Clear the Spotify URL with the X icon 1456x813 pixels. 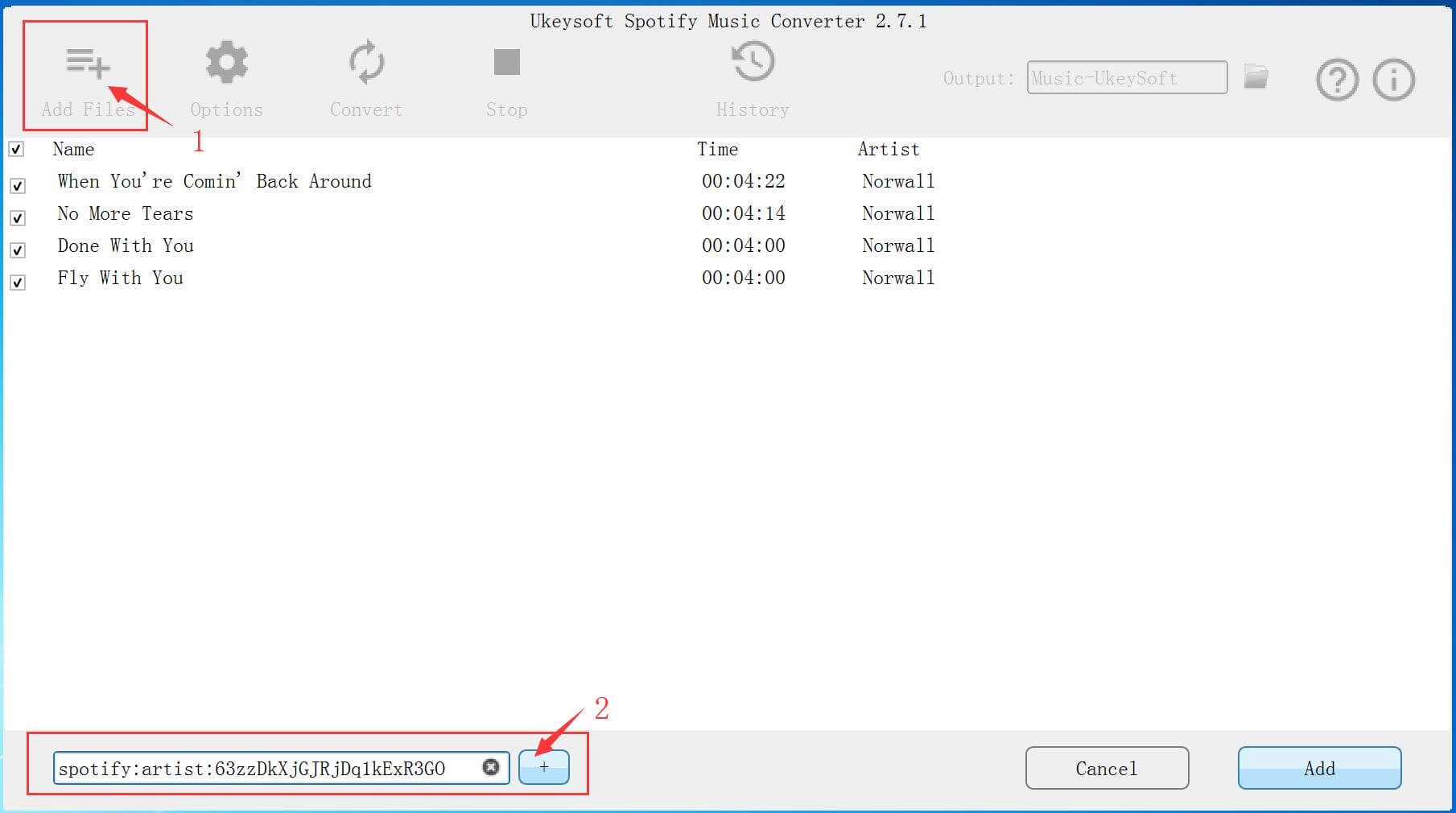coord(490,767)
